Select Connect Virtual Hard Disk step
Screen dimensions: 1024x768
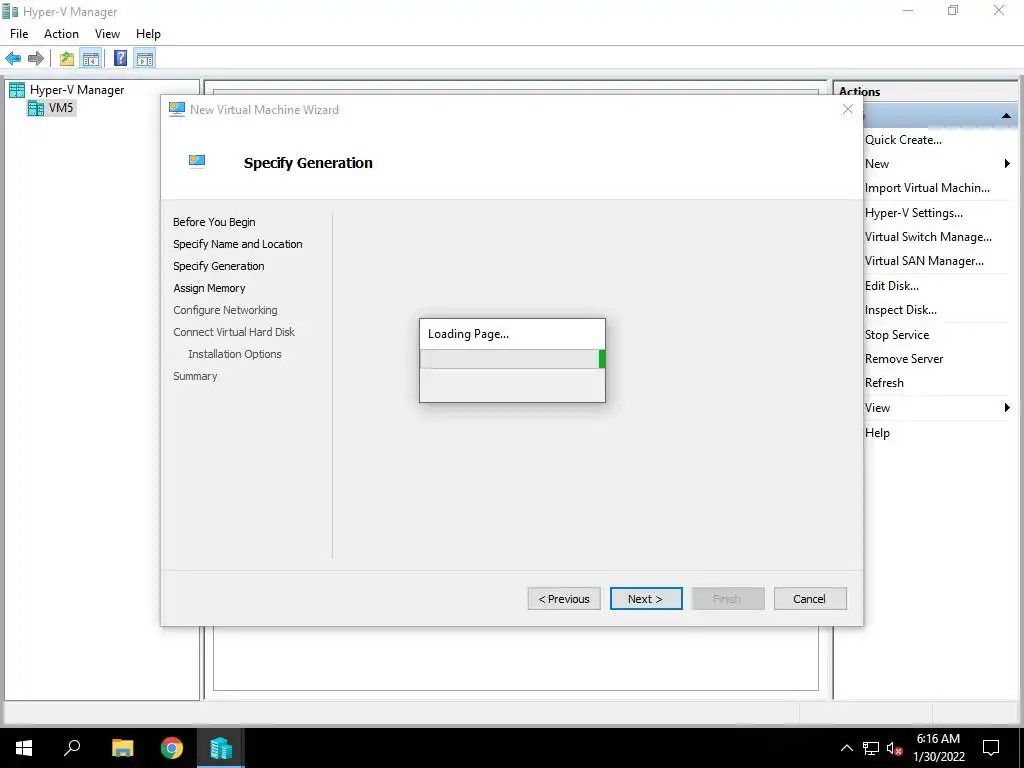[x=234, y=332]
